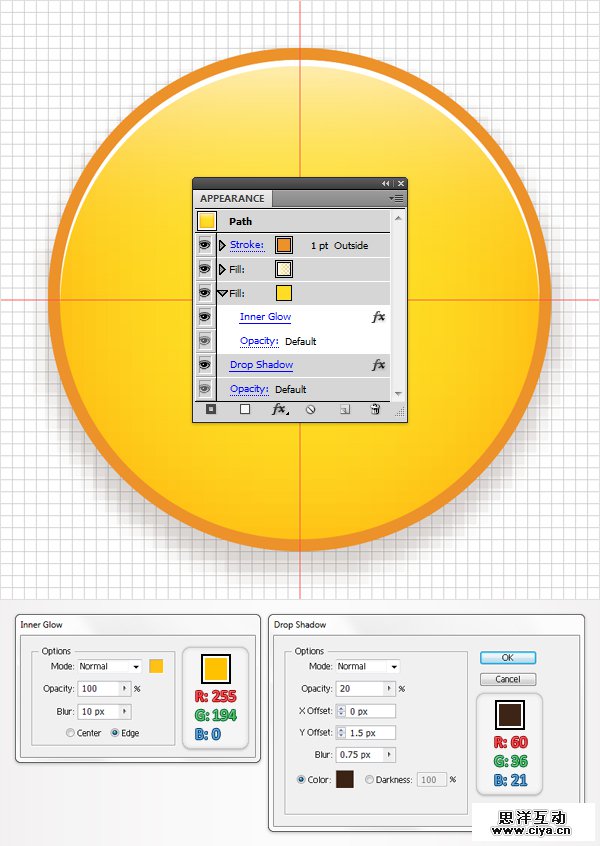Click the Clear Appearance icon

(311, 409)
